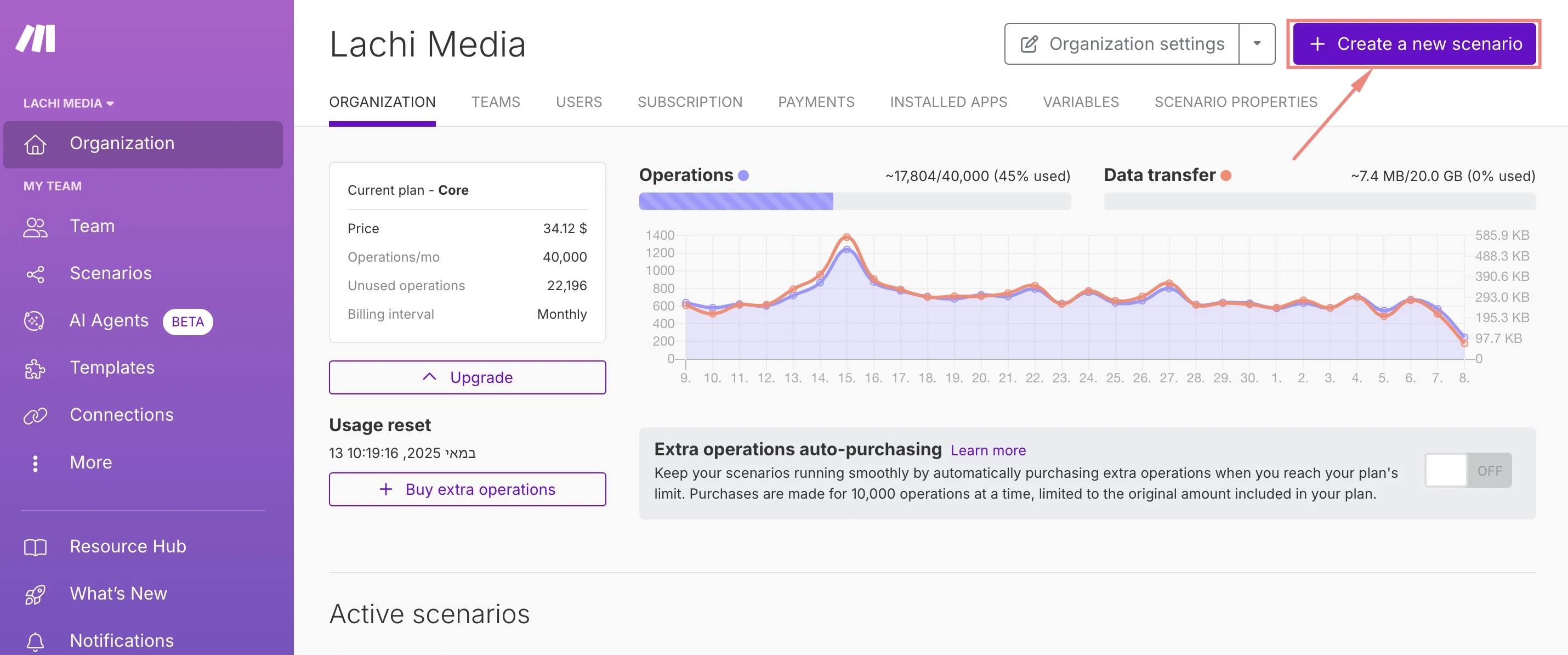
Task: Click the chart peak point on day 15
Action: [847, 238]
